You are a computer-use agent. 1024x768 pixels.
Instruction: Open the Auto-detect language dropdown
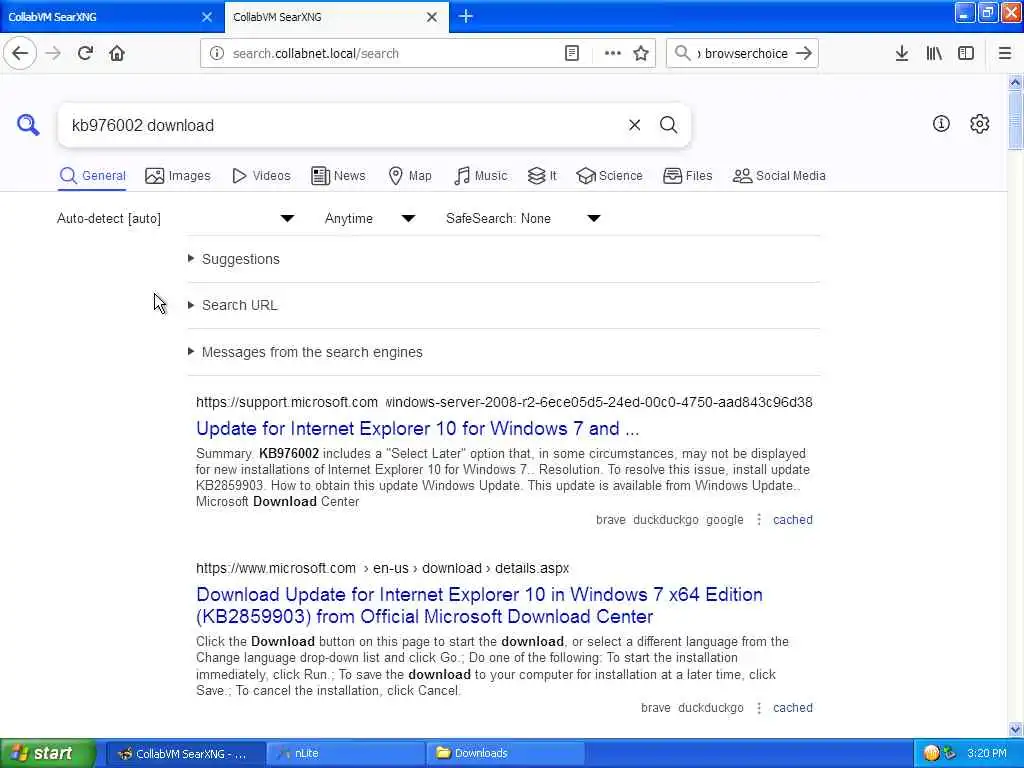(176, 219)
